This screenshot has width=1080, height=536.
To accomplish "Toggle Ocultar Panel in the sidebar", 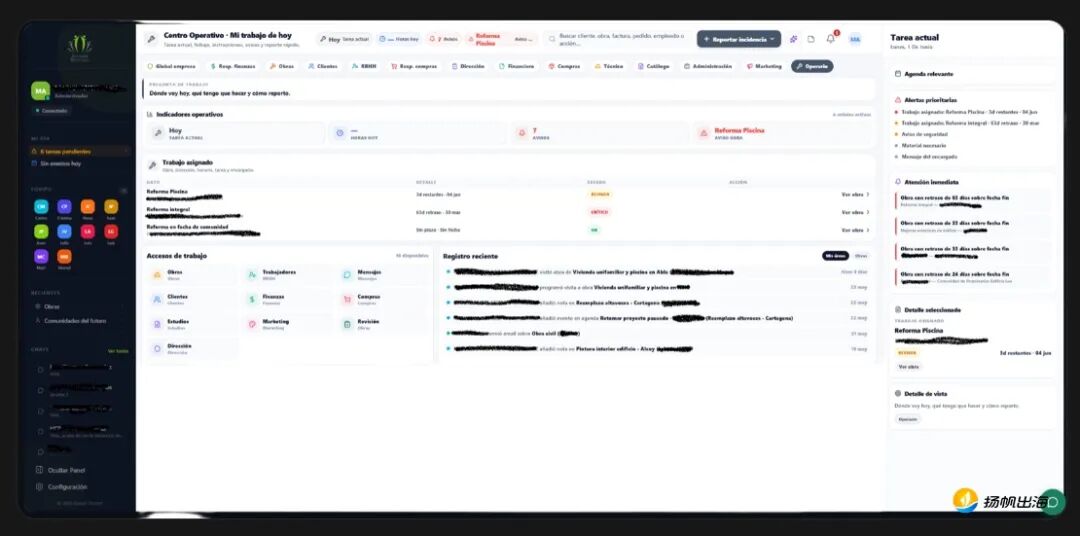I will coord(60,471).
